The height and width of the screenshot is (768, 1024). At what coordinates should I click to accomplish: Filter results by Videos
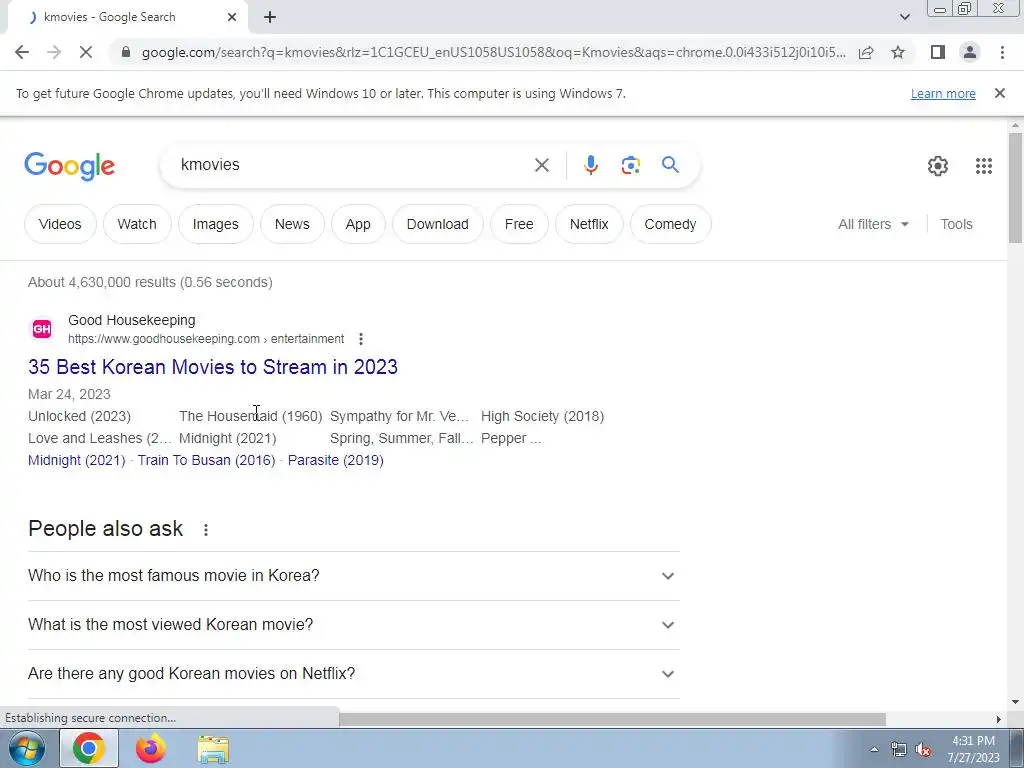[x=60, y=224]
